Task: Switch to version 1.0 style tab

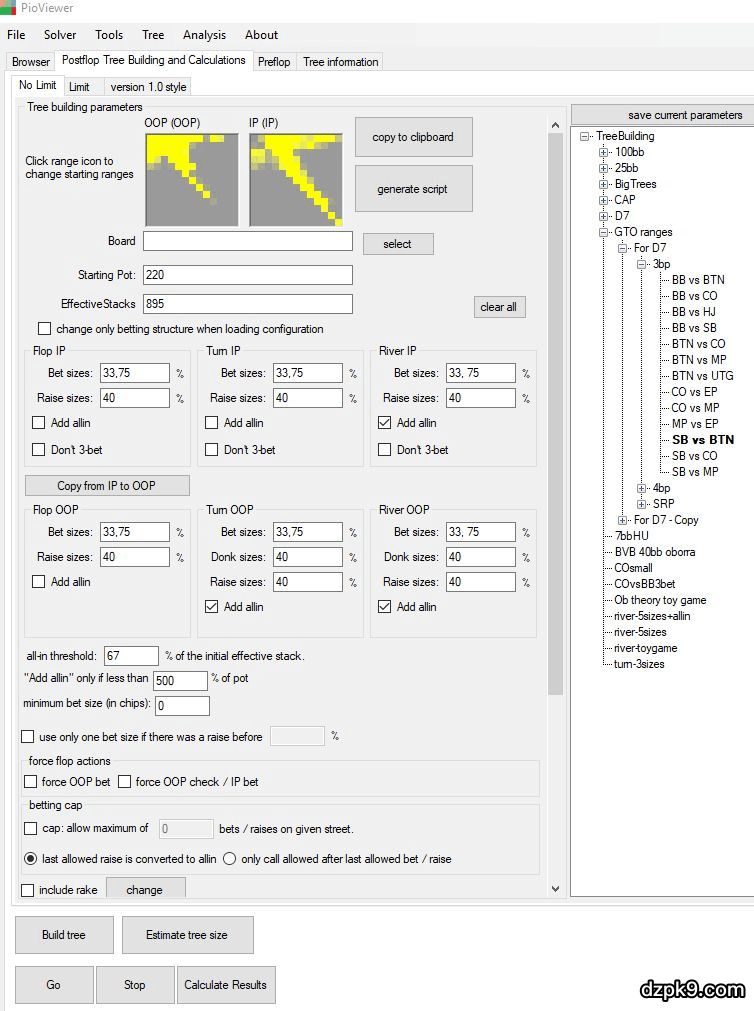Action: (x=148, y=87)
